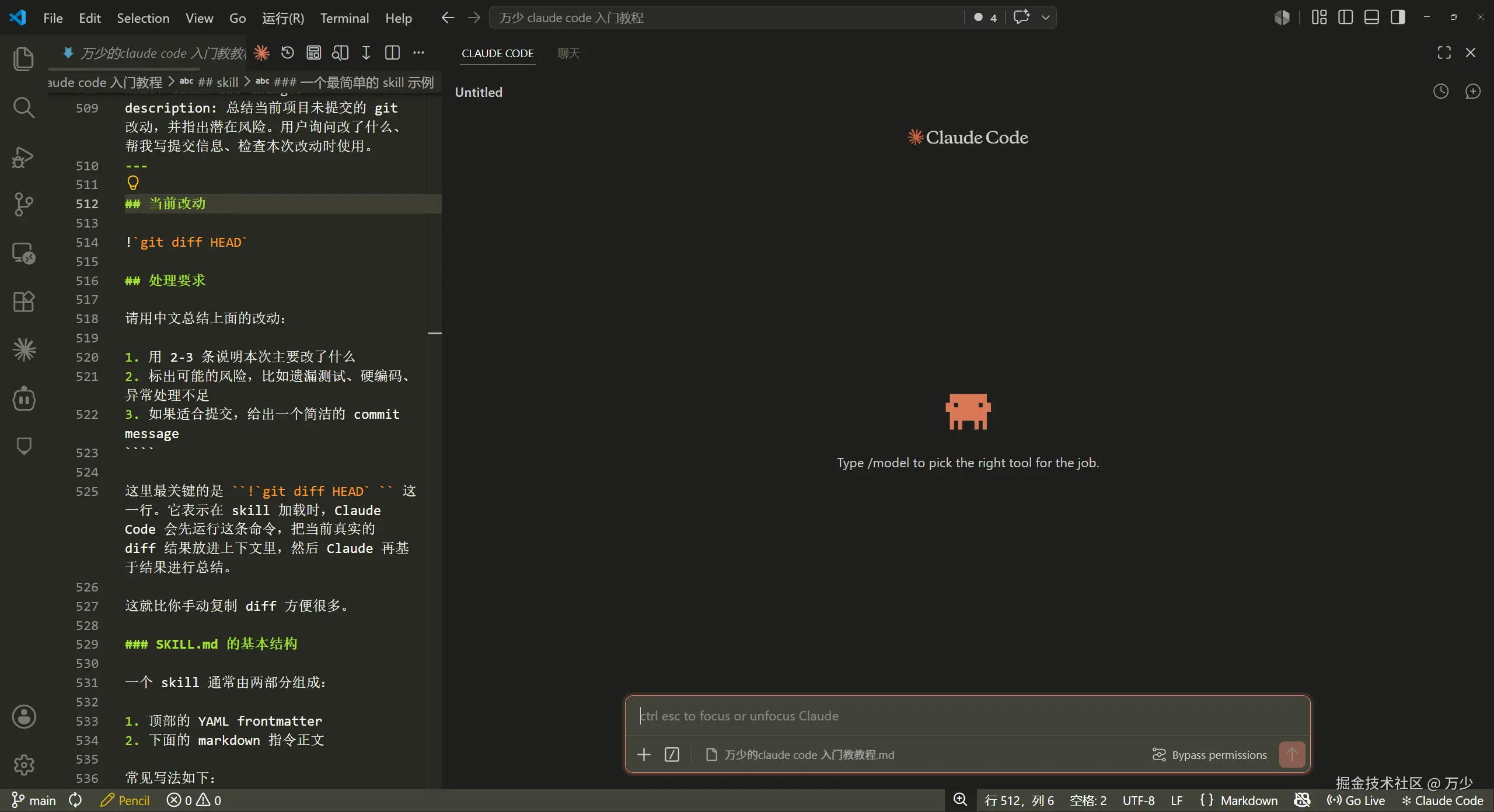
Task: Toggle the bottom panel
Action: 1371,17
